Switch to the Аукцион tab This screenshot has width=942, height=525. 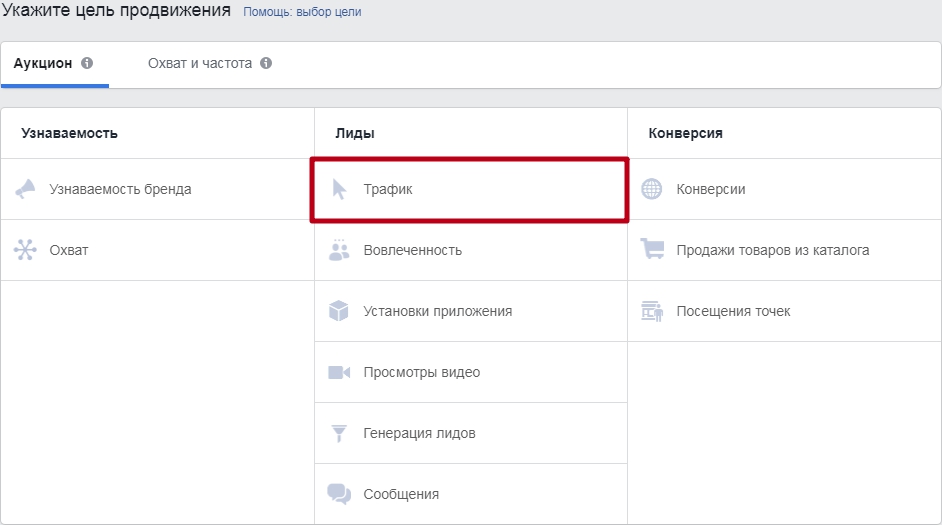pos(43,63)
